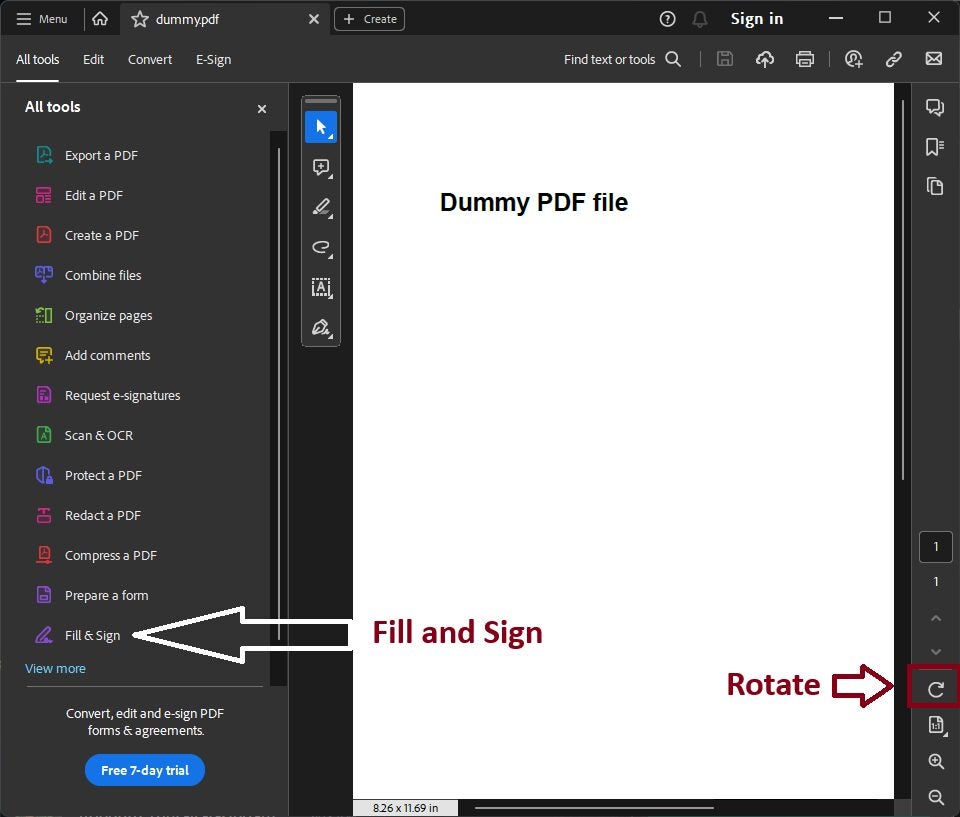This screenshot has height=817, width=960.
Task: Open the Comments panel
Action: point(935,107)
